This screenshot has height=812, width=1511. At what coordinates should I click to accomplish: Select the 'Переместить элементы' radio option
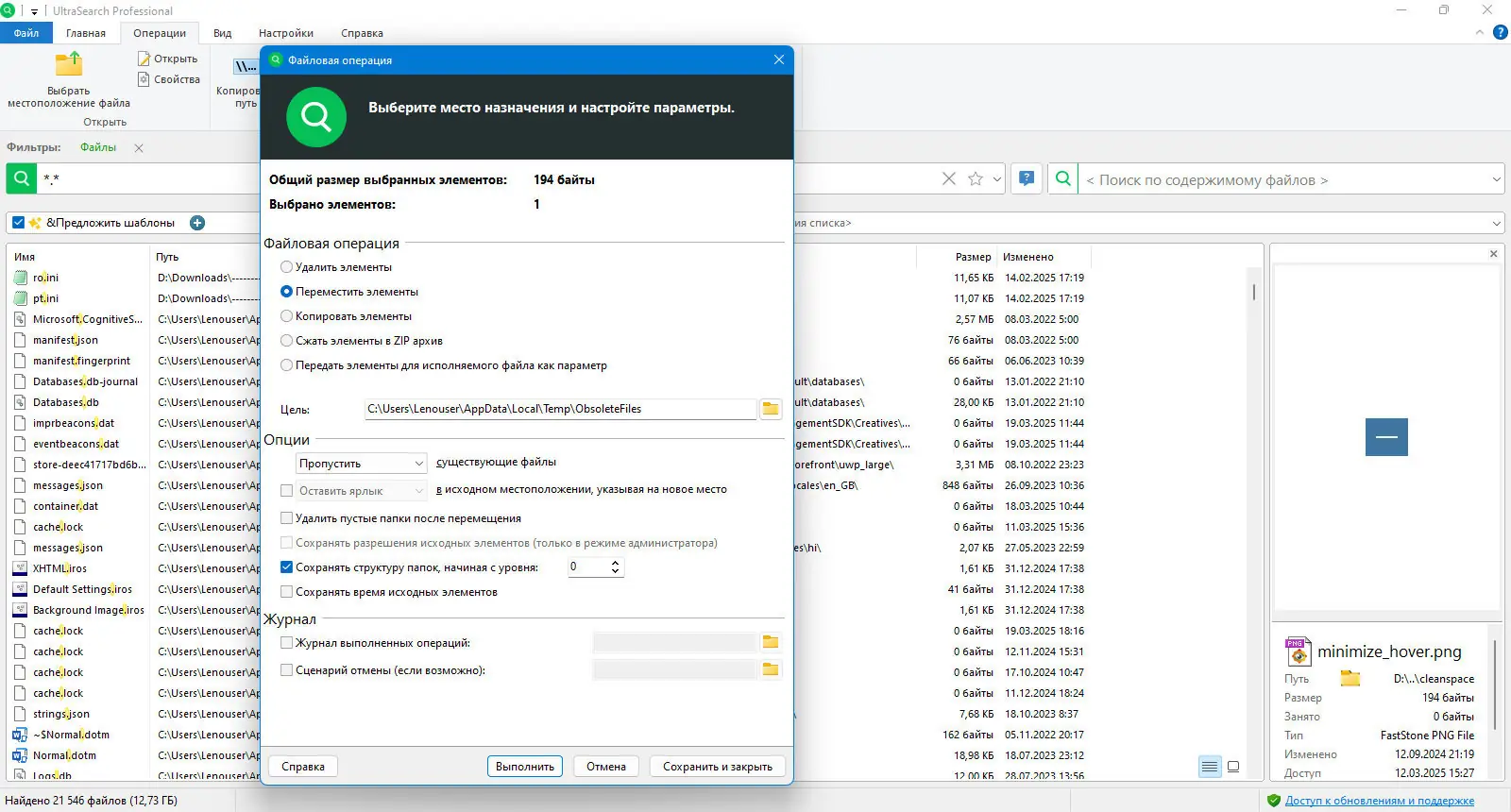pos(286,292)
